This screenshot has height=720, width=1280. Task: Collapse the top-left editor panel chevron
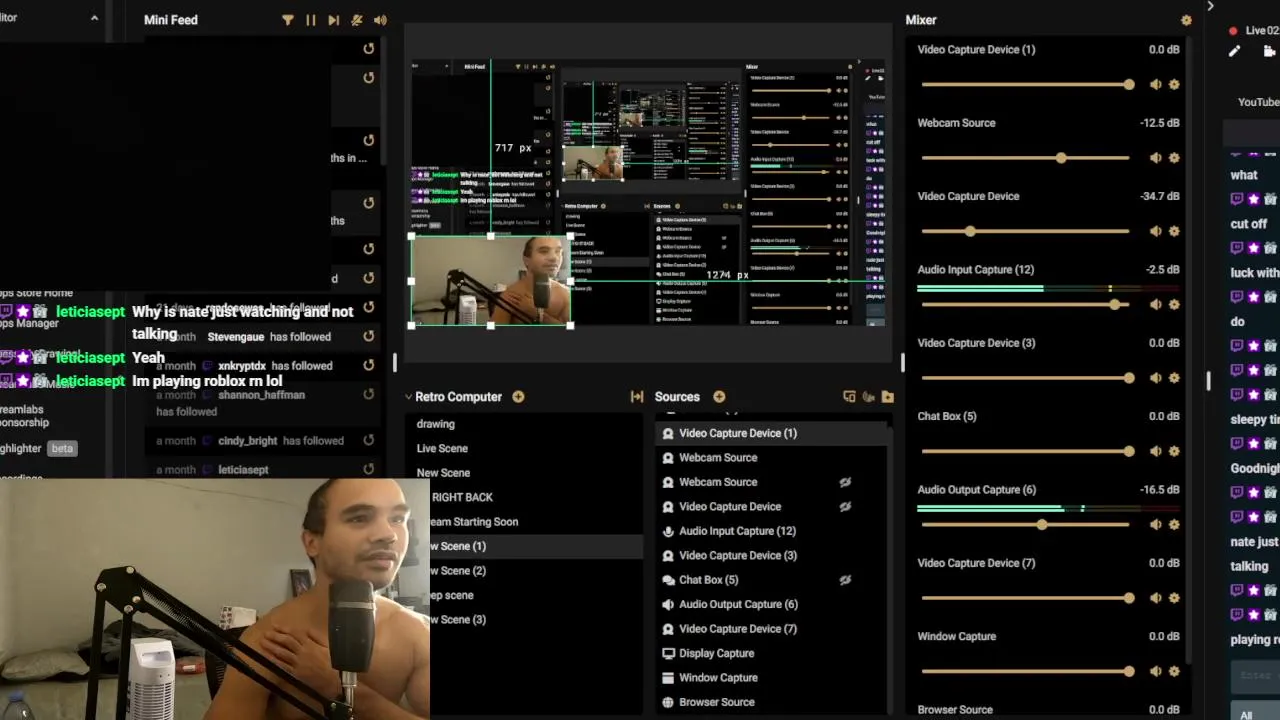(94, 18)
